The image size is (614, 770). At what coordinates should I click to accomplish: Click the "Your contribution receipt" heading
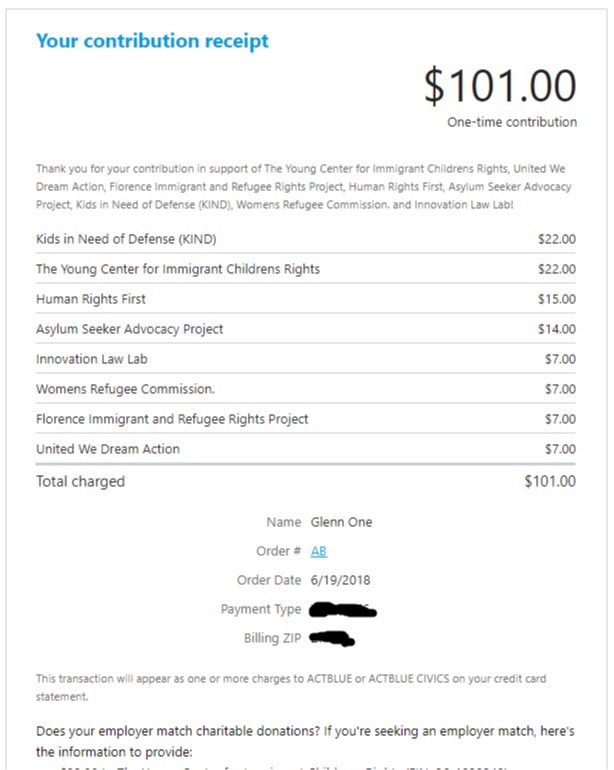(x=152, y=41)
